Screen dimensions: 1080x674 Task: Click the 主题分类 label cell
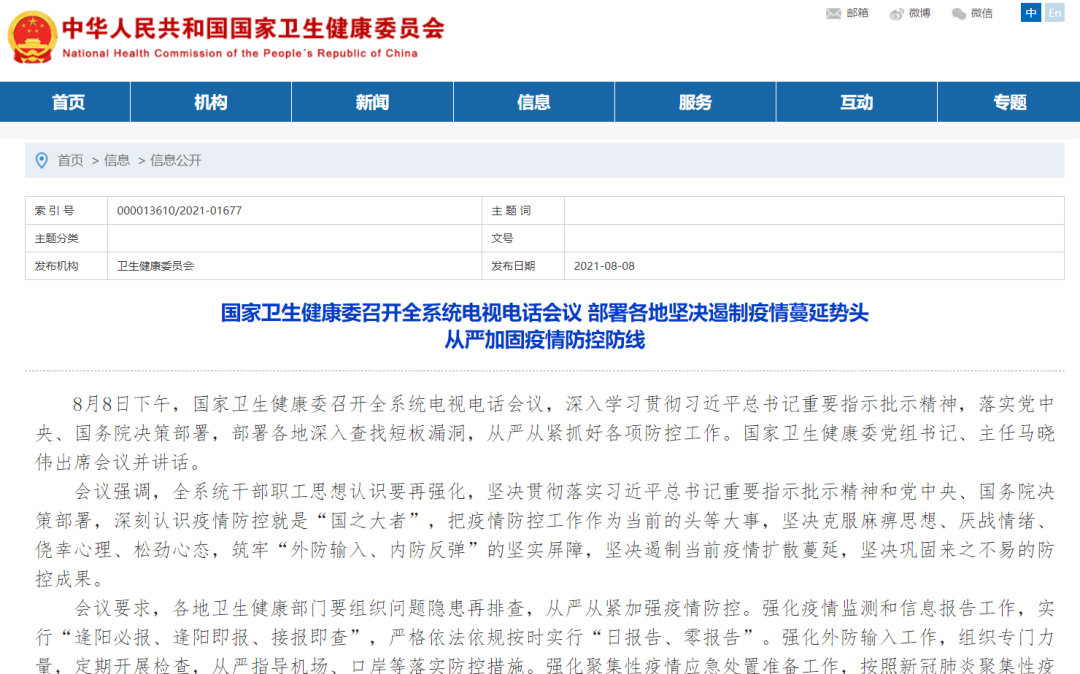click(x=66, y=238)
